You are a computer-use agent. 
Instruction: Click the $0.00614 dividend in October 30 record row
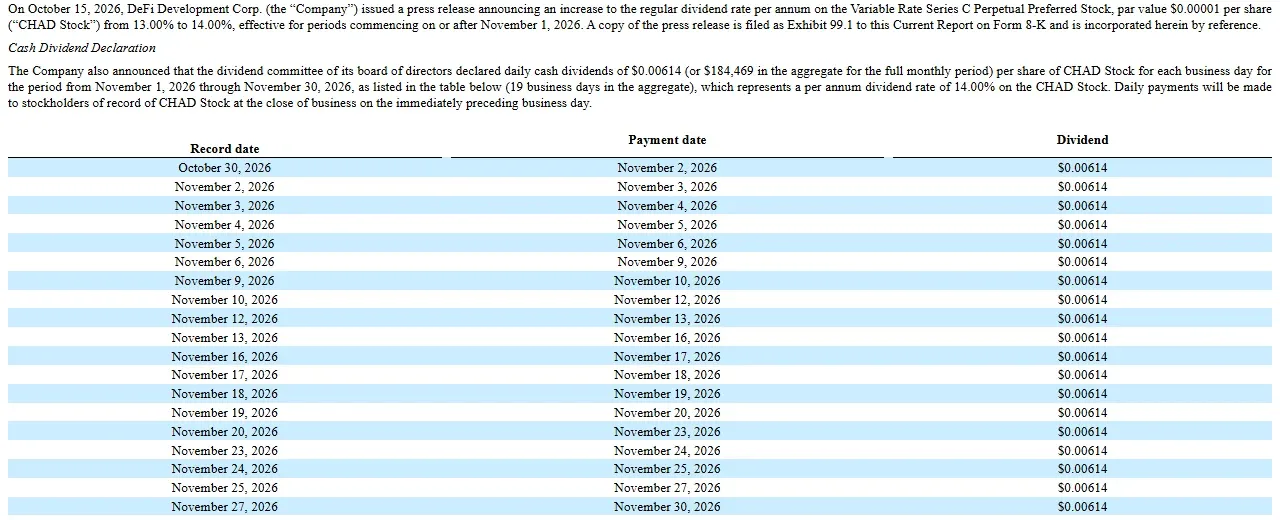[1082, 168]
